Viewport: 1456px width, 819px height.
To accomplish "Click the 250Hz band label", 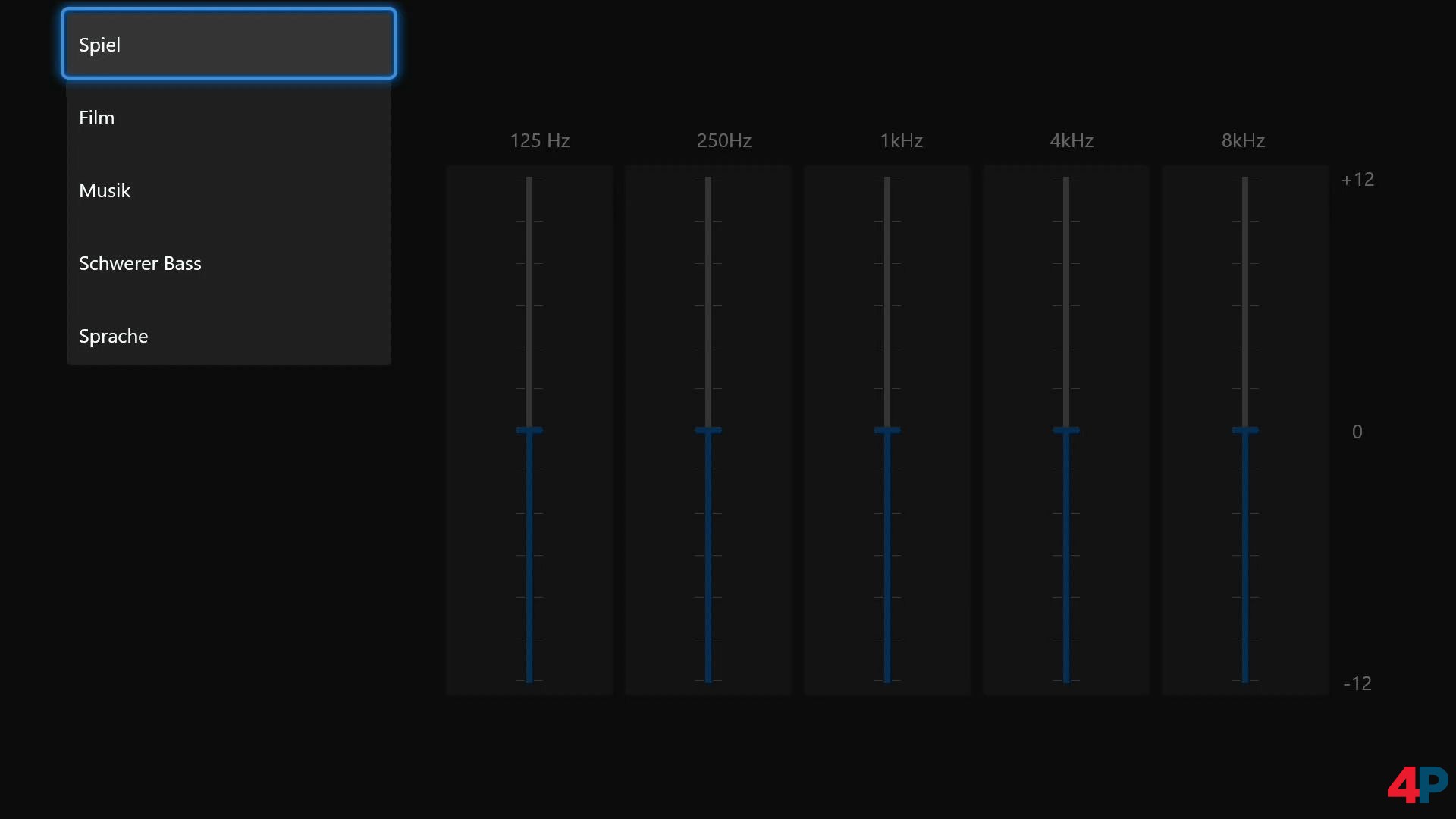I will click(724, 140).
